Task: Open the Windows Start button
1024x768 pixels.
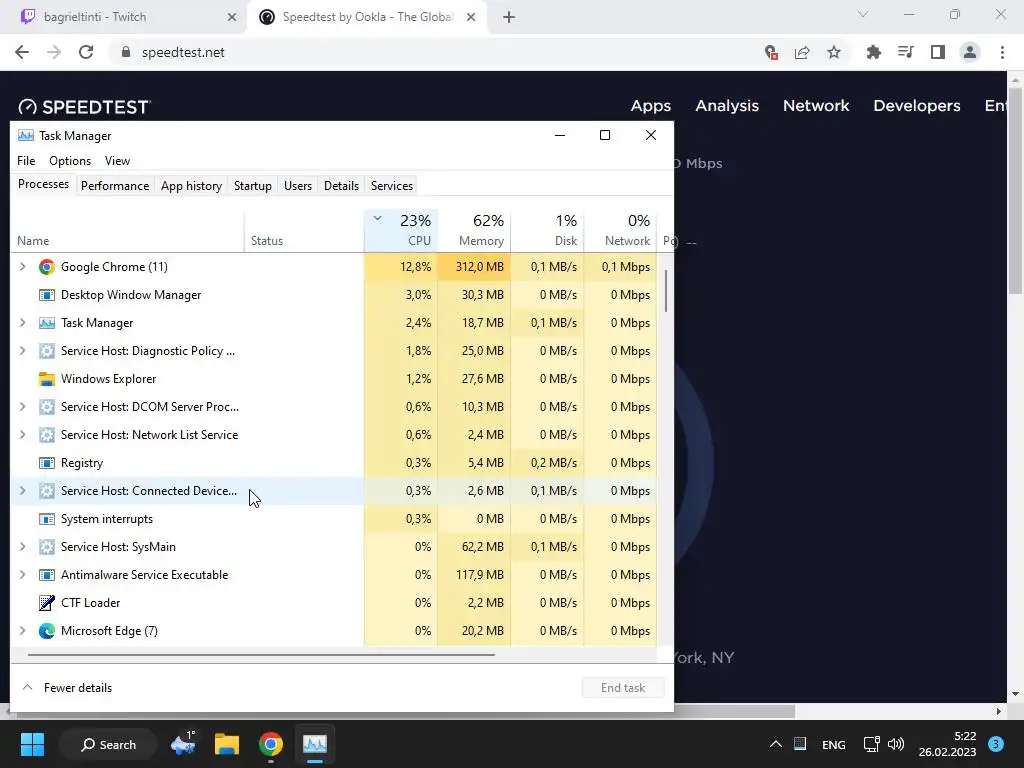Action: tap(32, 744)
